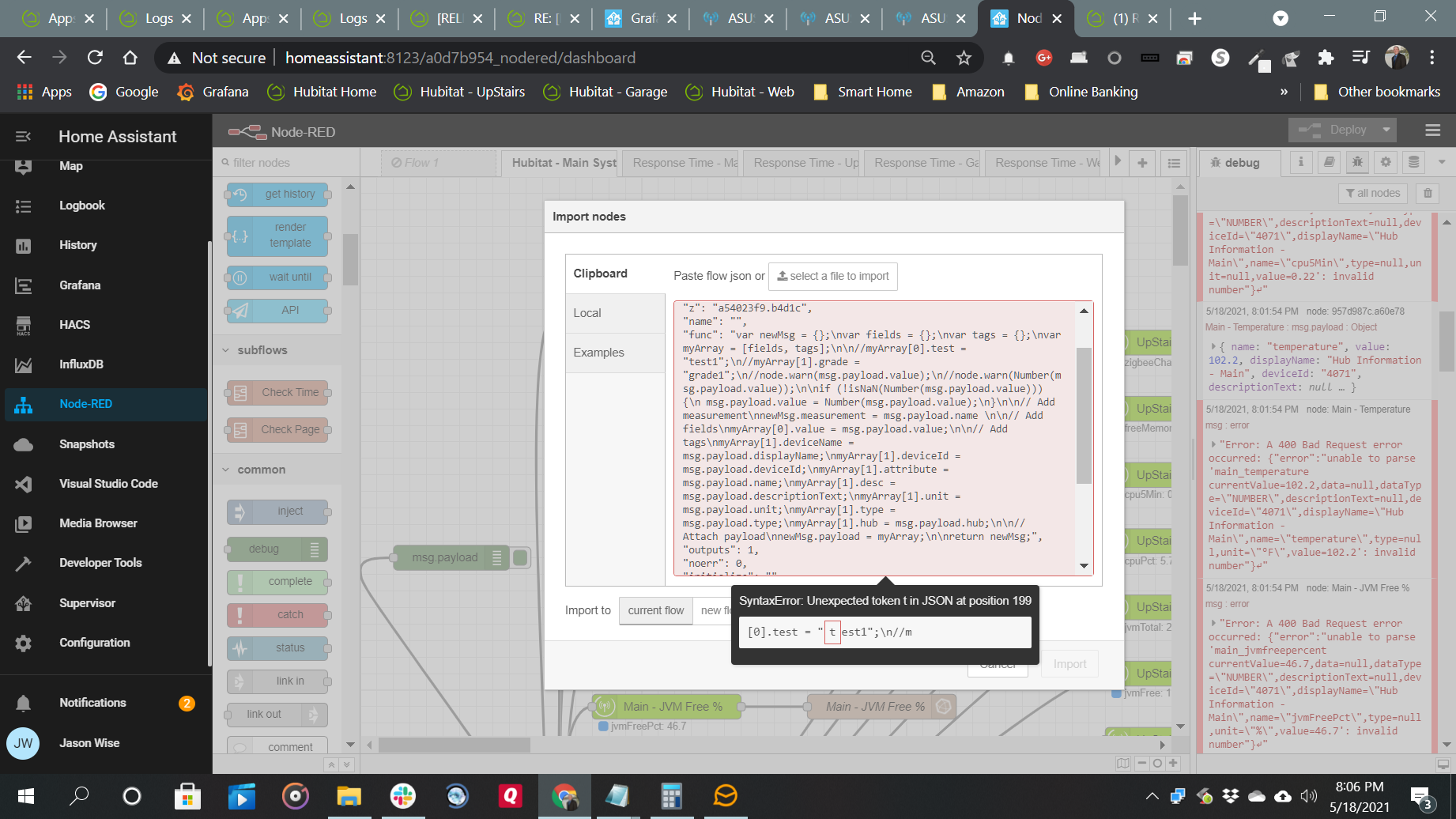Clear debug messages with trash icon
This screenshot has height=819, width=1456.
pos(1428,193)
